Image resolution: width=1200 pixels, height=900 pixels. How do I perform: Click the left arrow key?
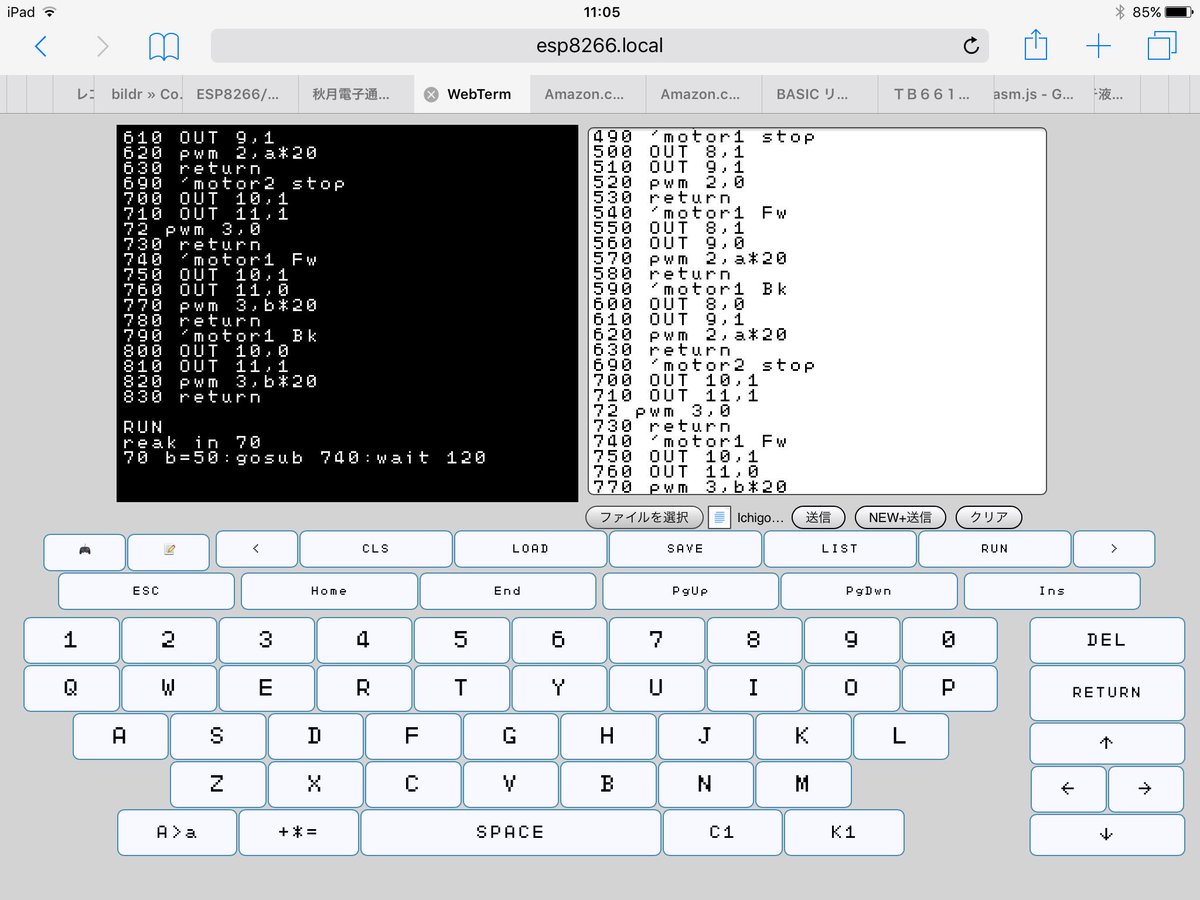1068,789
